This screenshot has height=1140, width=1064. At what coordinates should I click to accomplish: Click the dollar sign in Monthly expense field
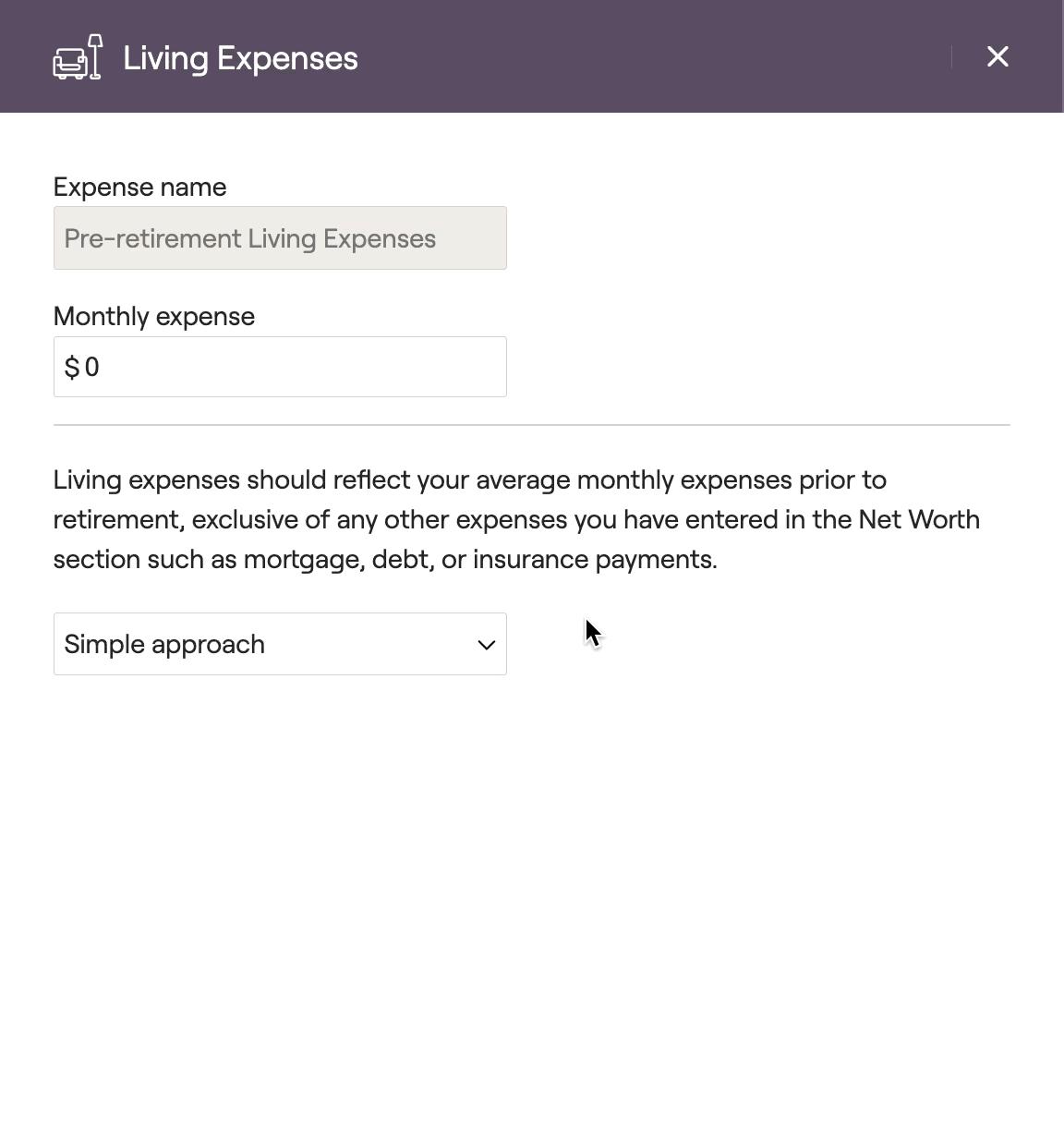click(x=72, y=368)
